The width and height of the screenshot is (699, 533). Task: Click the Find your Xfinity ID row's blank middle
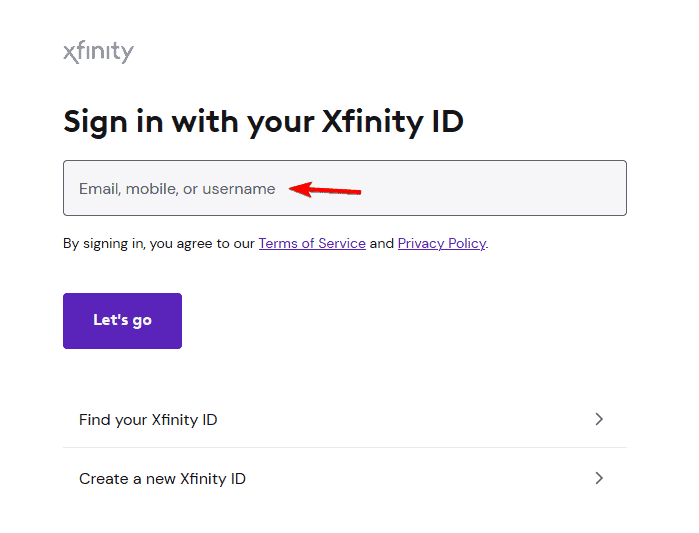401,419
